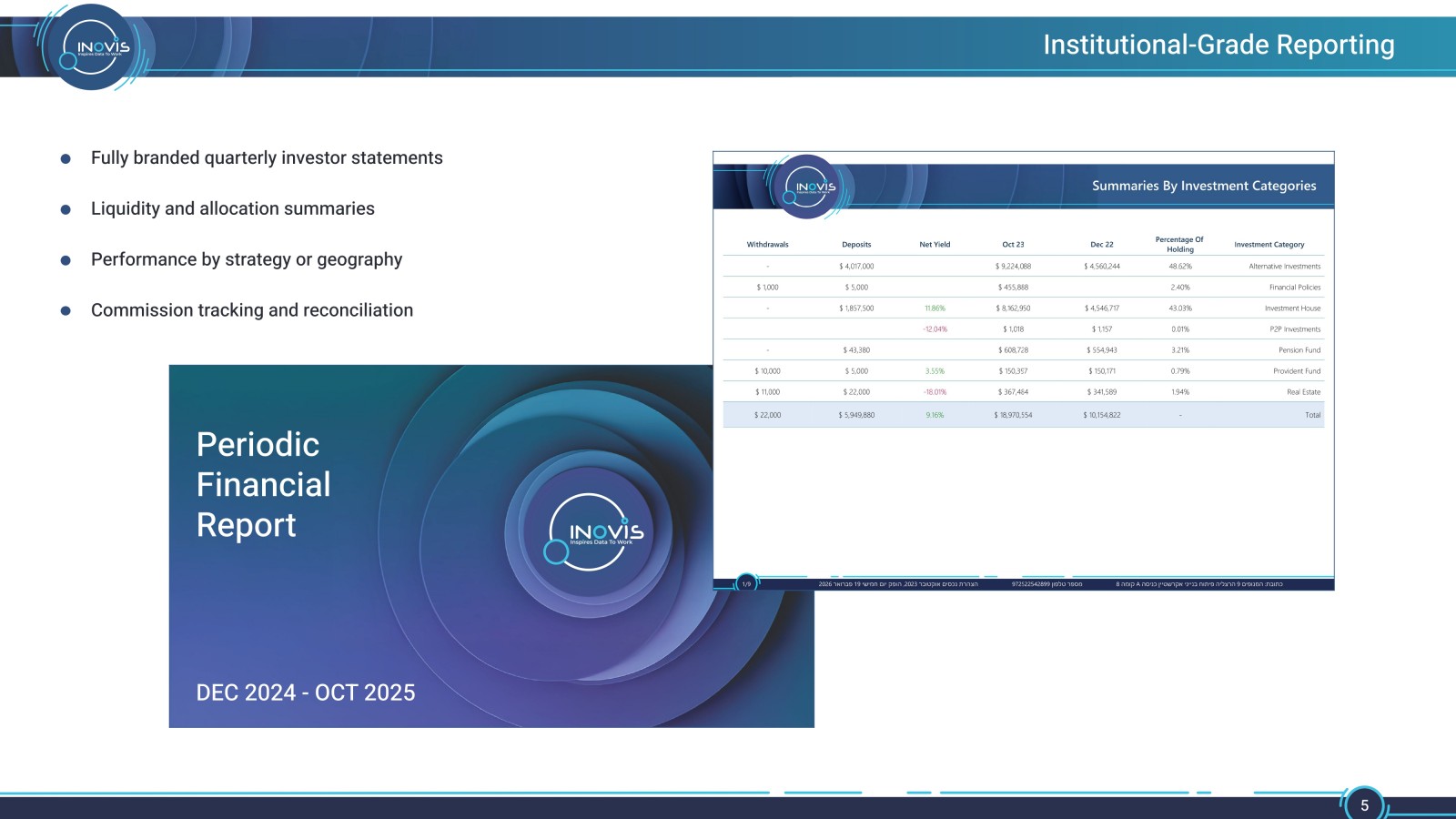Click the $ 8,162,950 Oct 23 value
This screenshot has height=819, width=1456.
click(x=1013, y=308)
